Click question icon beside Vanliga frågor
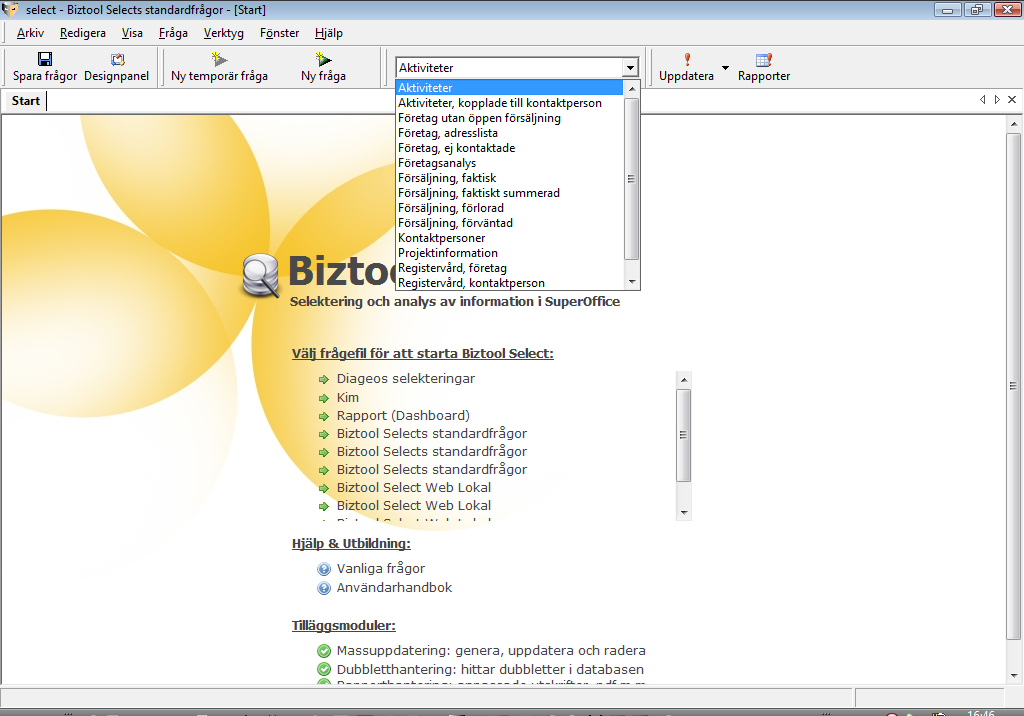1024x716 pixels. 324,569
